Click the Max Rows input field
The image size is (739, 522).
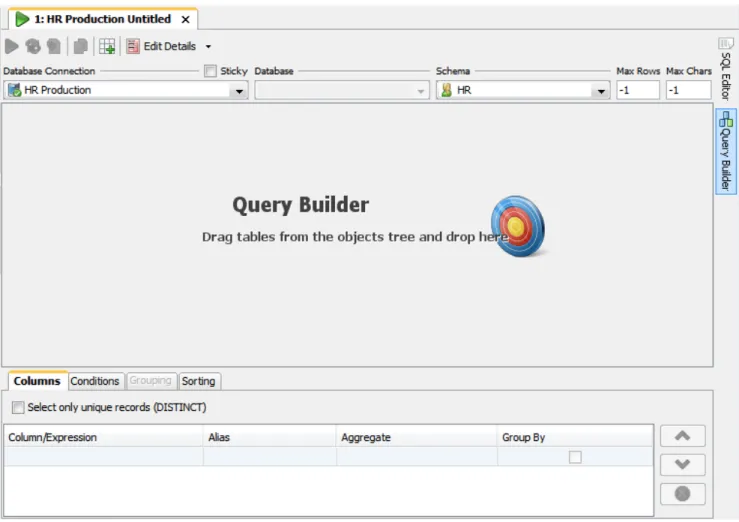point(638,90)
